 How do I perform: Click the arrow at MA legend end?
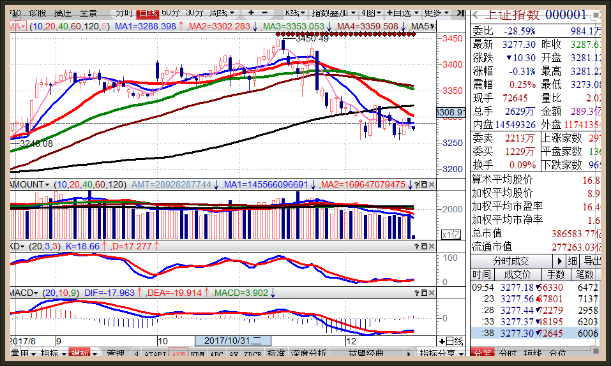coord(433,27)
